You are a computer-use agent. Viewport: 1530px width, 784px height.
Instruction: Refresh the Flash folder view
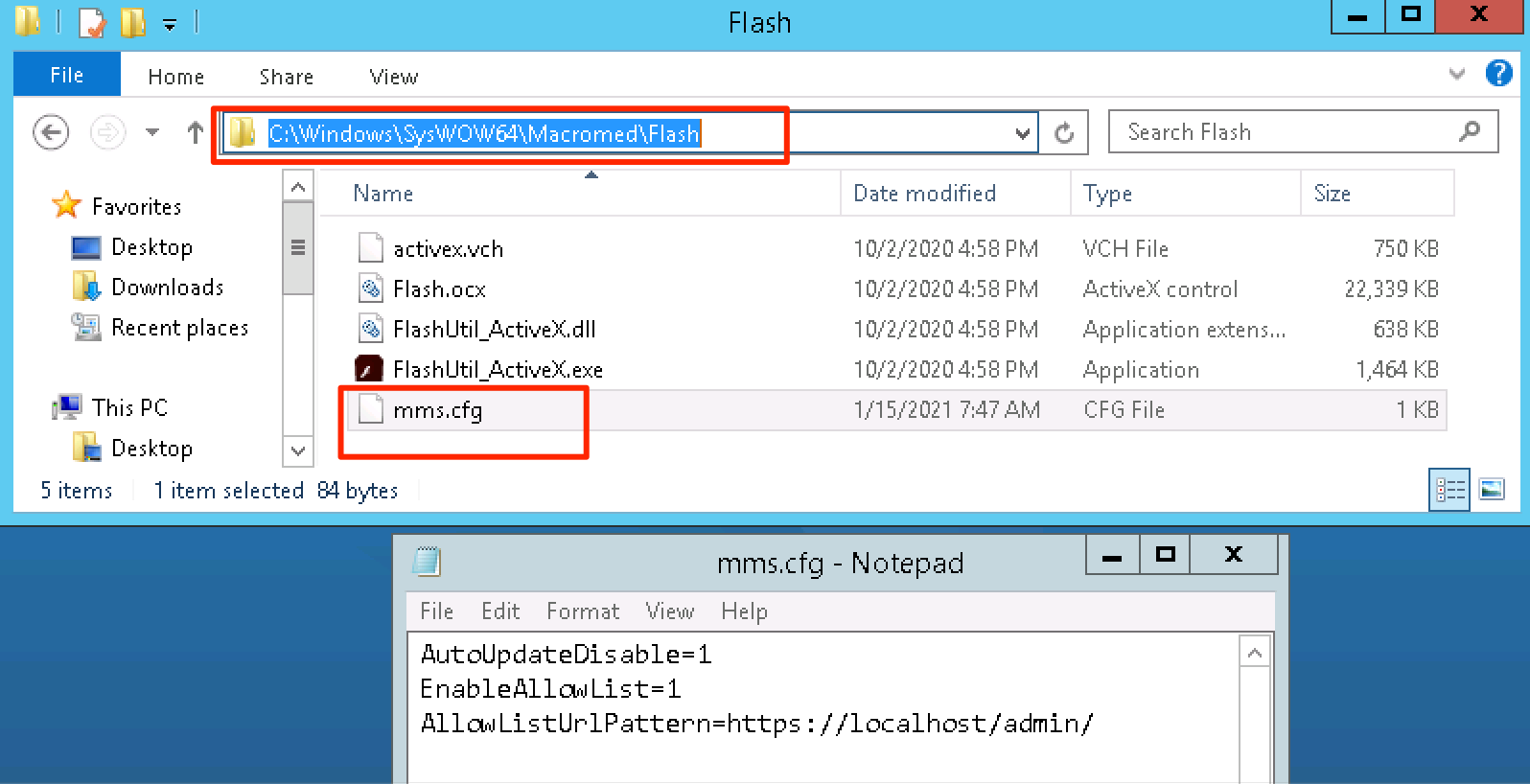(1064, 133)
